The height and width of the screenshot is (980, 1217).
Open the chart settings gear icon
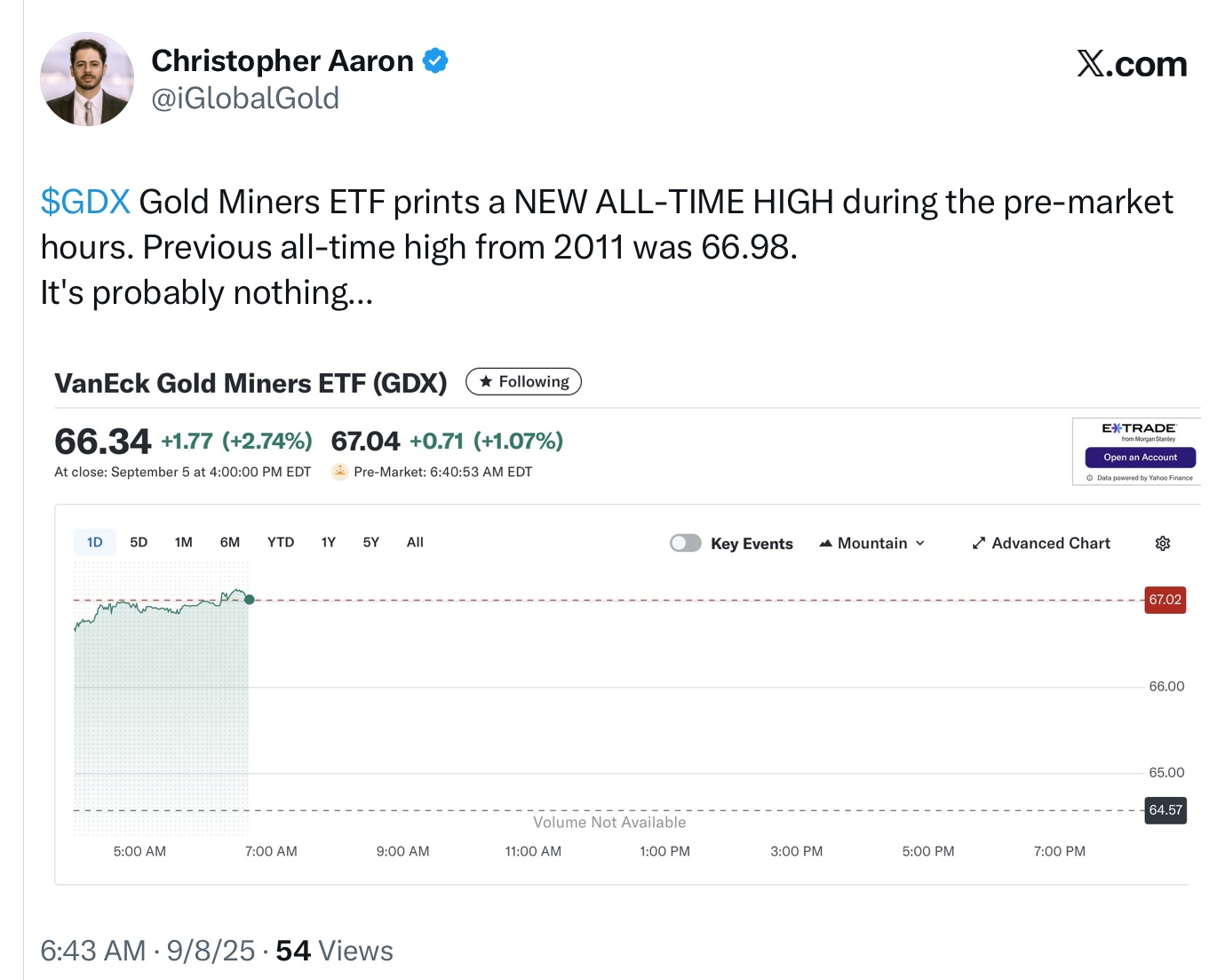coord(1162,543)
